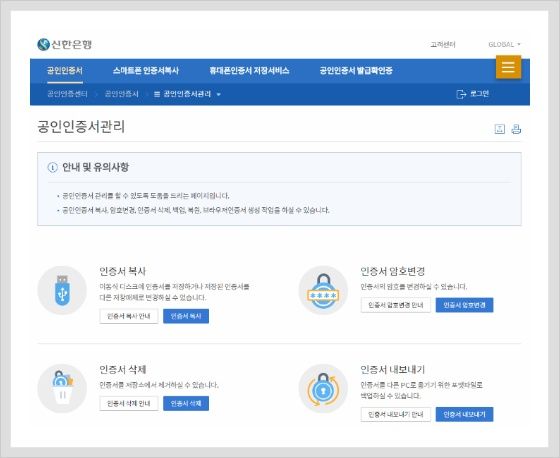This screenshot has width=560, height=458.
Task: Click the 인증서 내보내기 section heading
Action: (x=392, y=369)
